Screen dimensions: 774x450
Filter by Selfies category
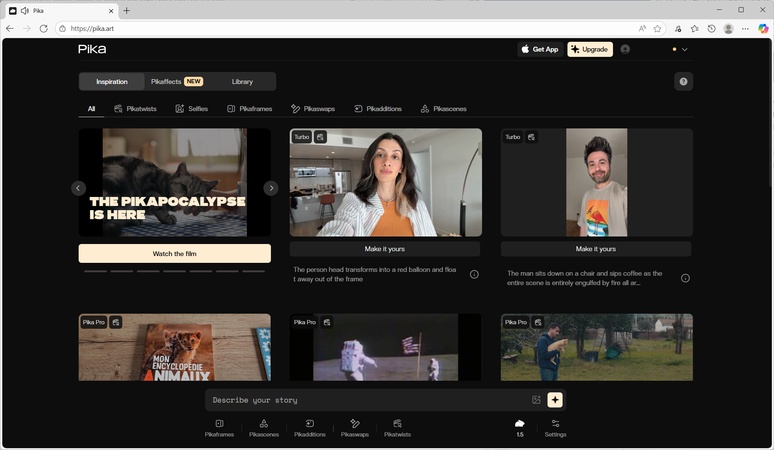pos(192,109)
